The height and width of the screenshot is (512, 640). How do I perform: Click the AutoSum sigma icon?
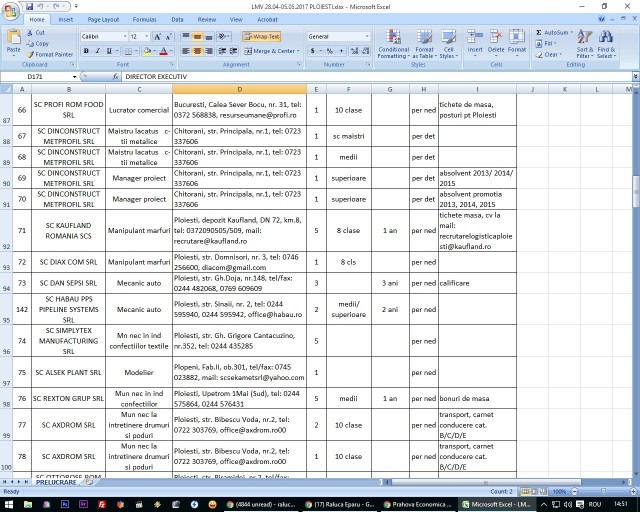coord(539,32)
